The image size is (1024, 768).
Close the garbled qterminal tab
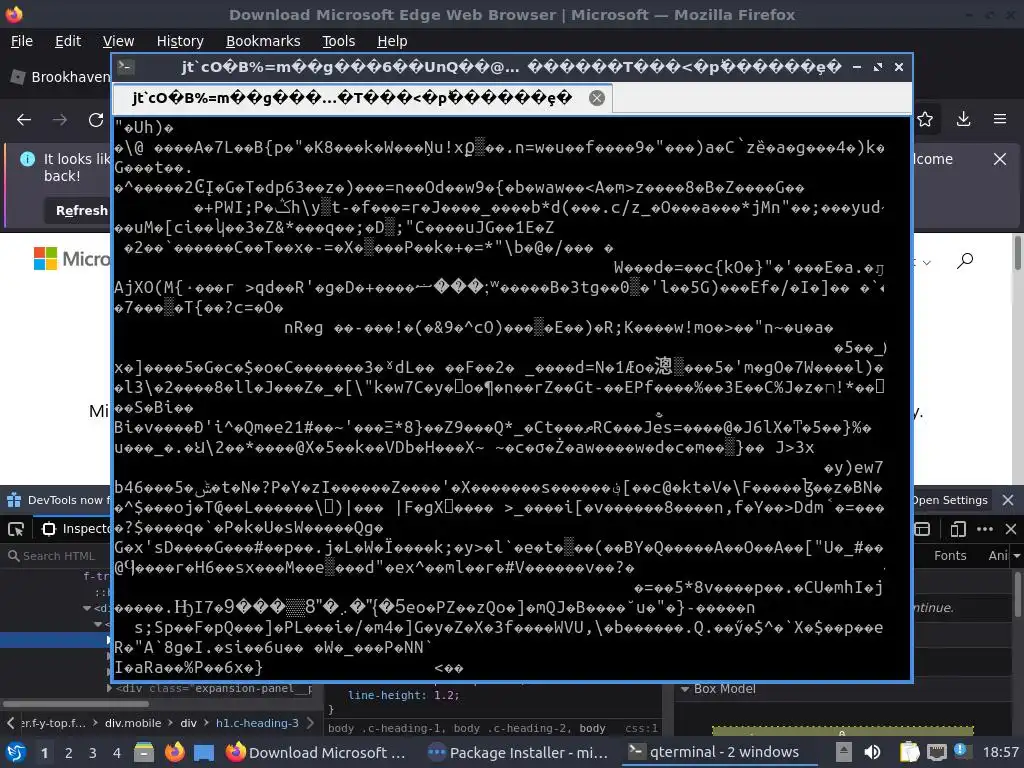click(x=597, y=98)
